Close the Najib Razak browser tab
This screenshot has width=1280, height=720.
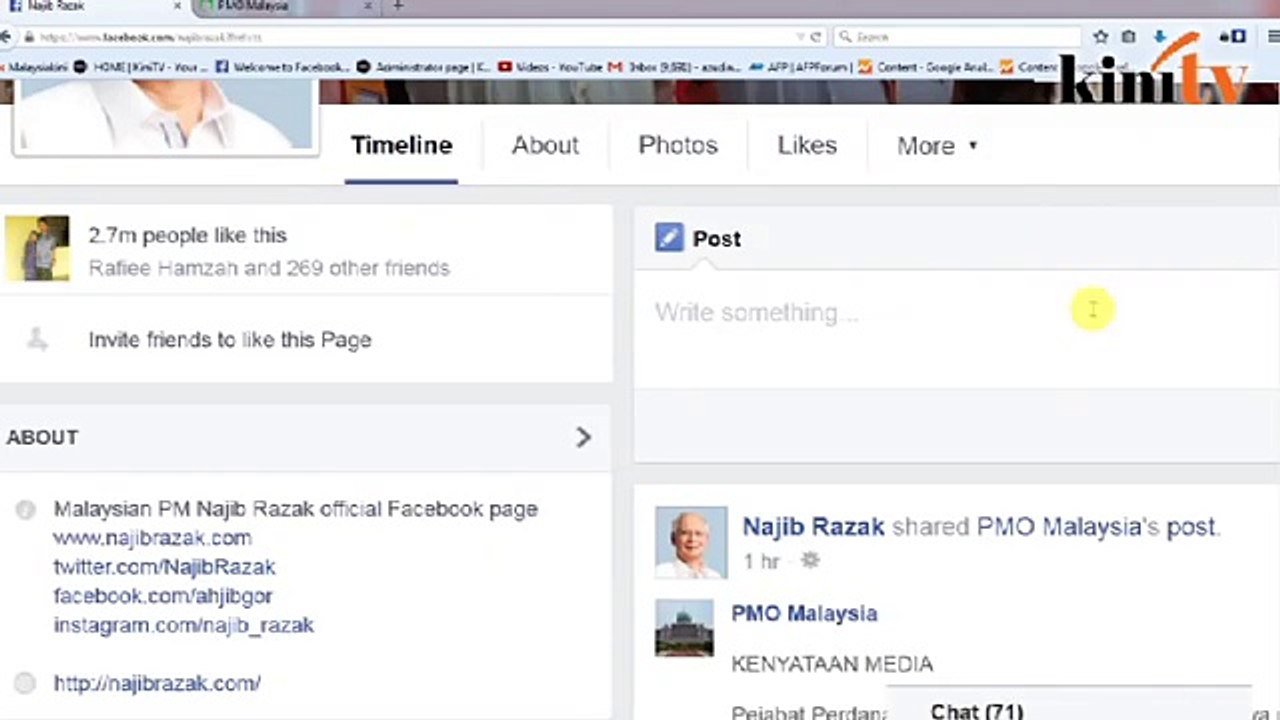click(x=178, y=6)
